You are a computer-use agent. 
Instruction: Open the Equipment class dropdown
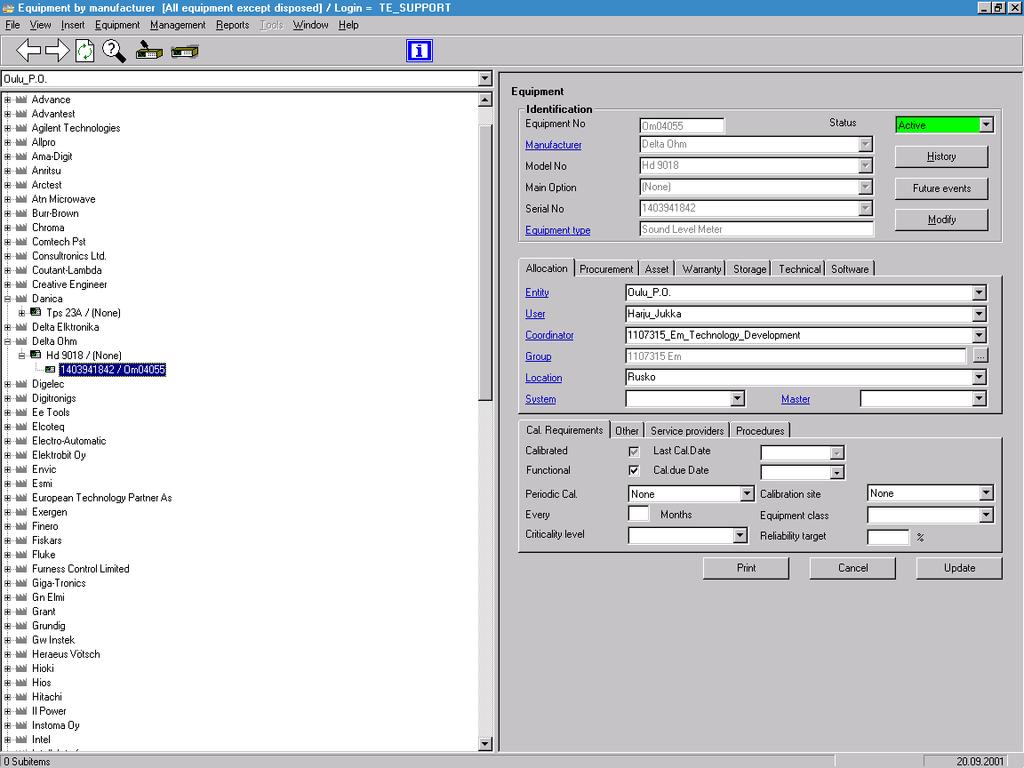pos(986,515)
